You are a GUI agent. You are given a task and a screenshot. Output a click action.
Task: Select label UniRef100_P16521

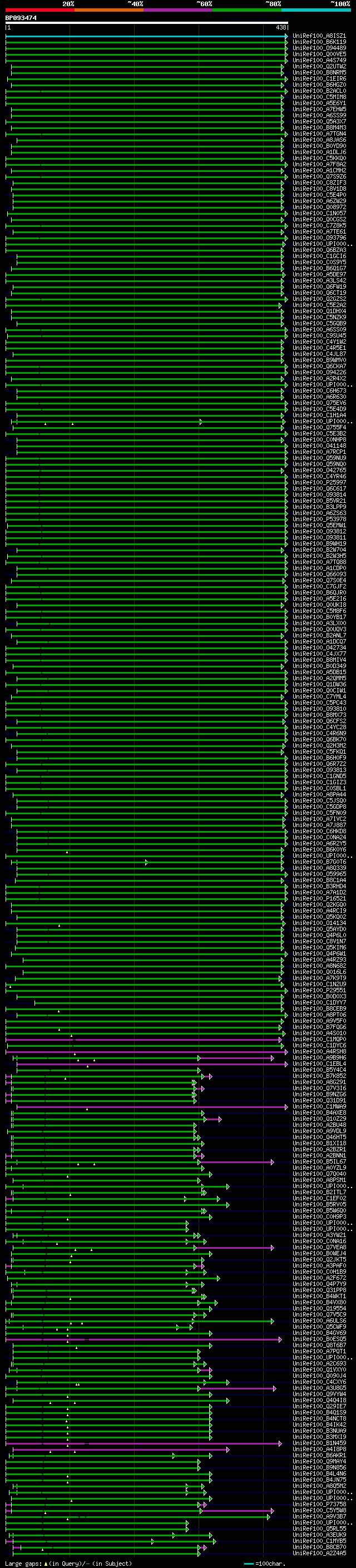point(319,898)
